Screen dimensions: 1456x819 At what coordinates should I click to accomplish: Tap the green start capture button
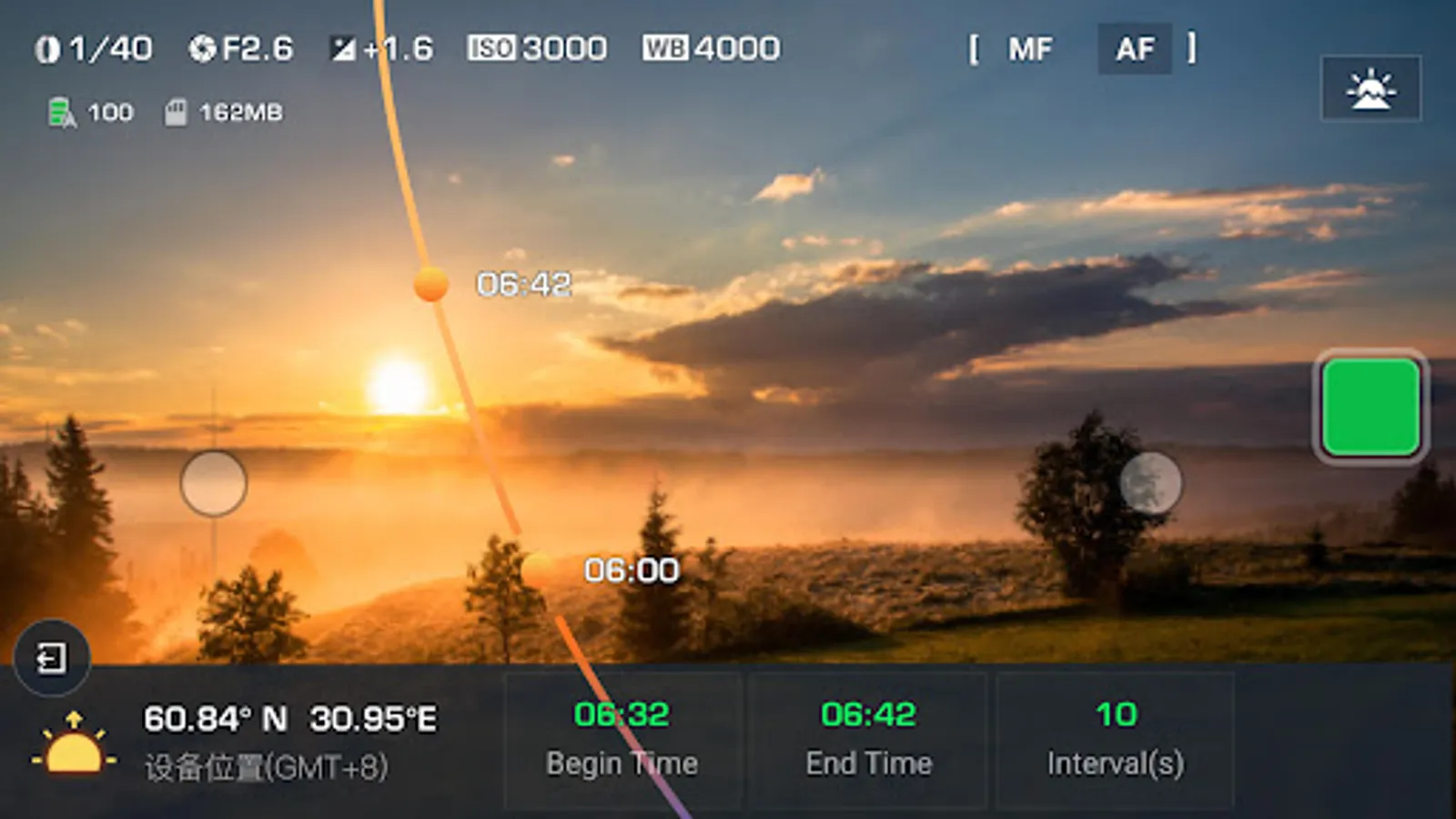(1370, 406)
